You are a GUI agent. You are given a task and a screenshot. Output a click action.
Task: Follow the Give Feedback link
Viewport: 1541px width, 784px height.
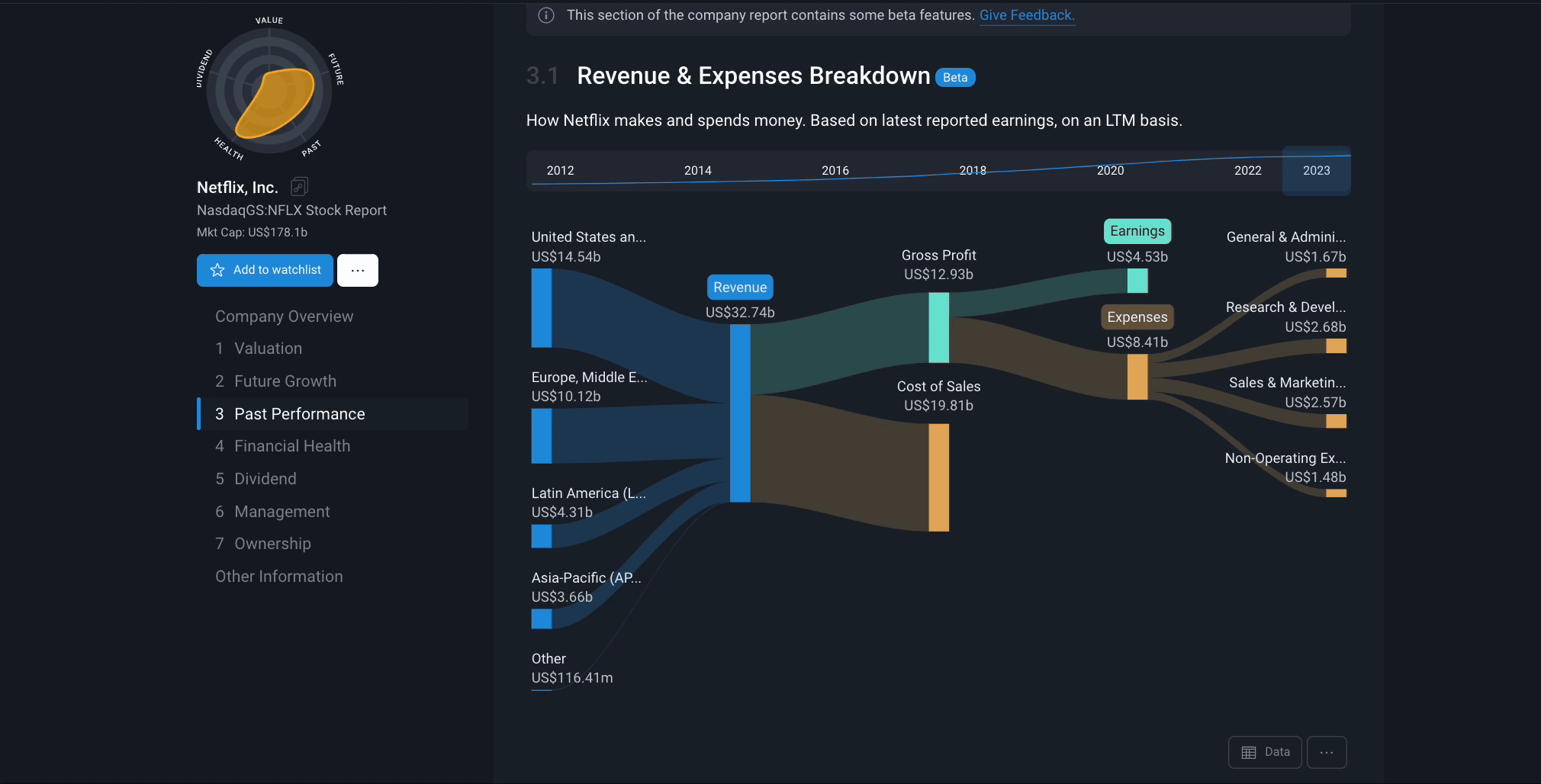[1027, 15]
